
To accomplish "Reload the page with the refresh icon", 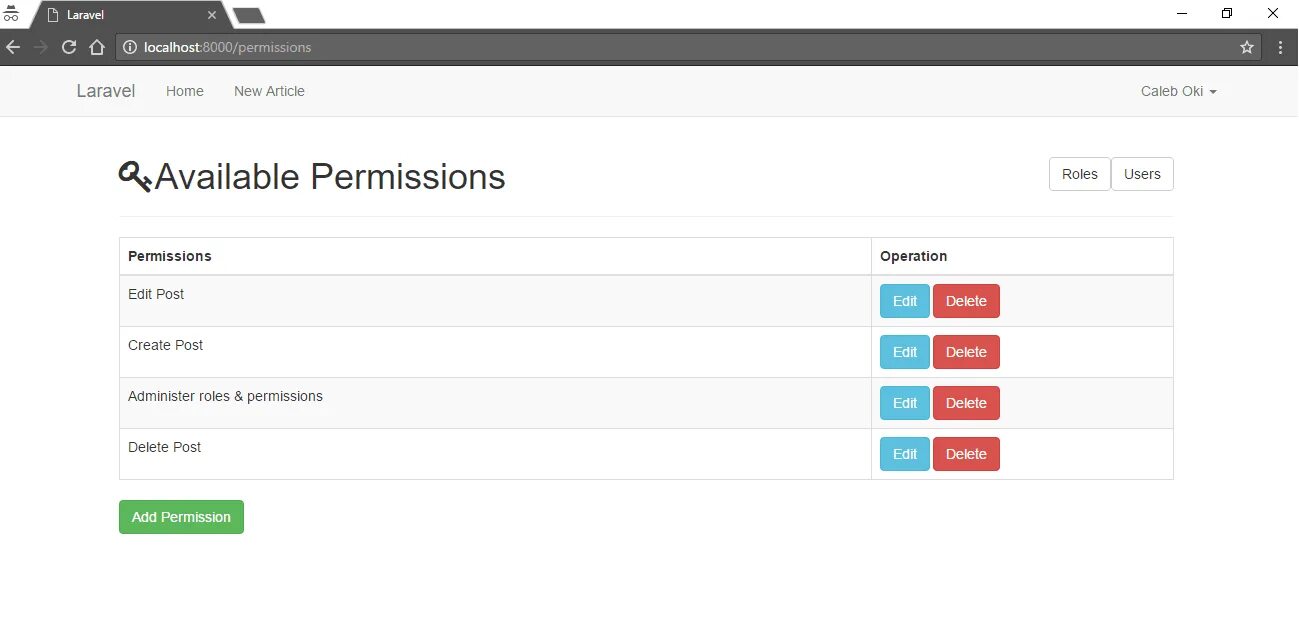I will [x=69, y=47].
